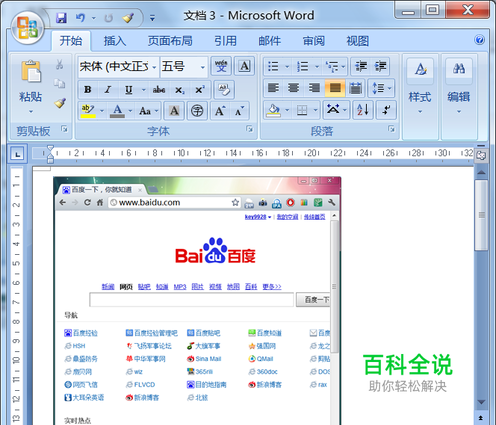The width and height of the screenshot is (496, 425).
Task: Click the vertical scrollbar thumb in Word
Action: 481,215
